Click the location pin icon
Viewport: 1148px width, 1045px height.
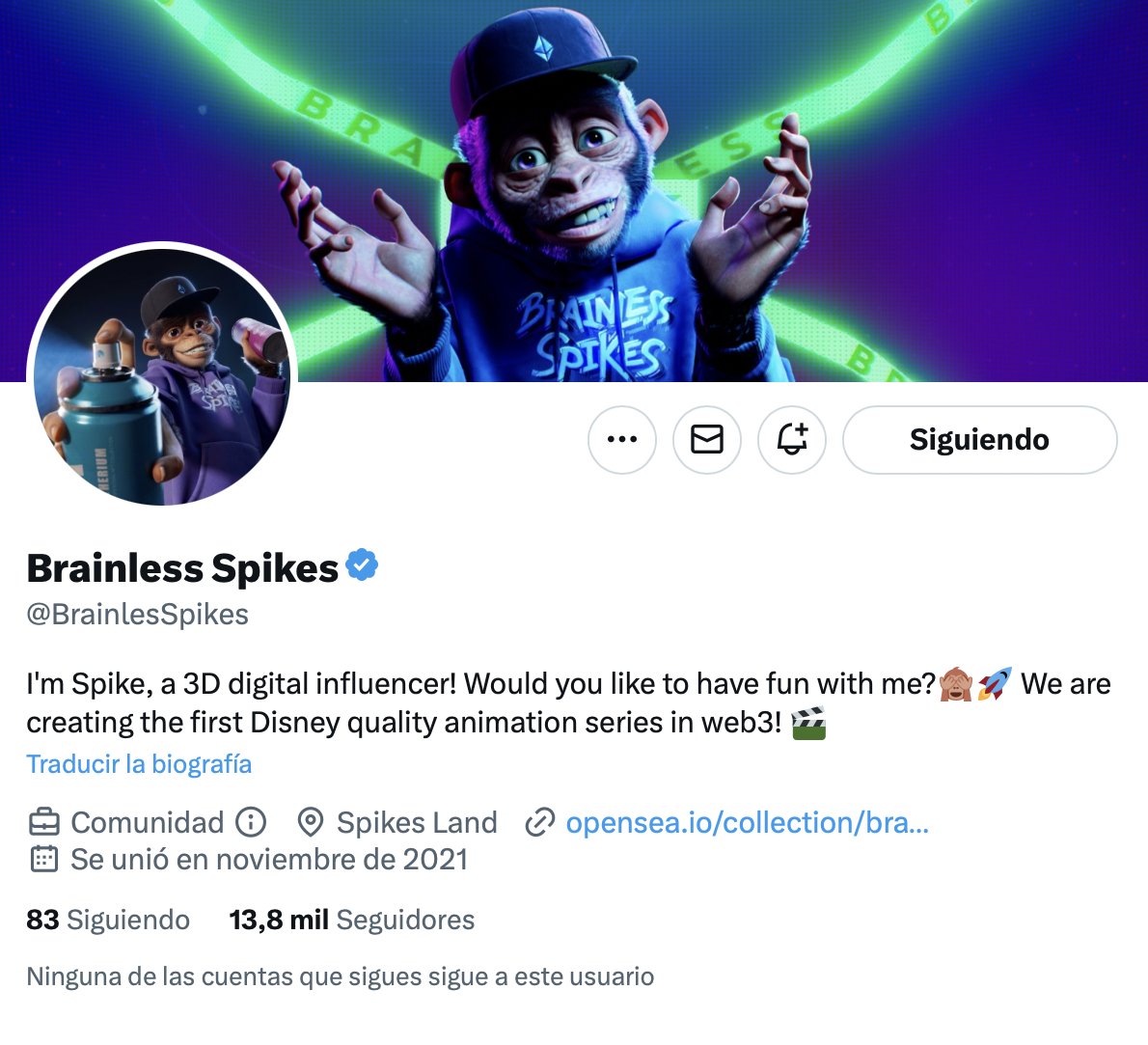point(311,822)
